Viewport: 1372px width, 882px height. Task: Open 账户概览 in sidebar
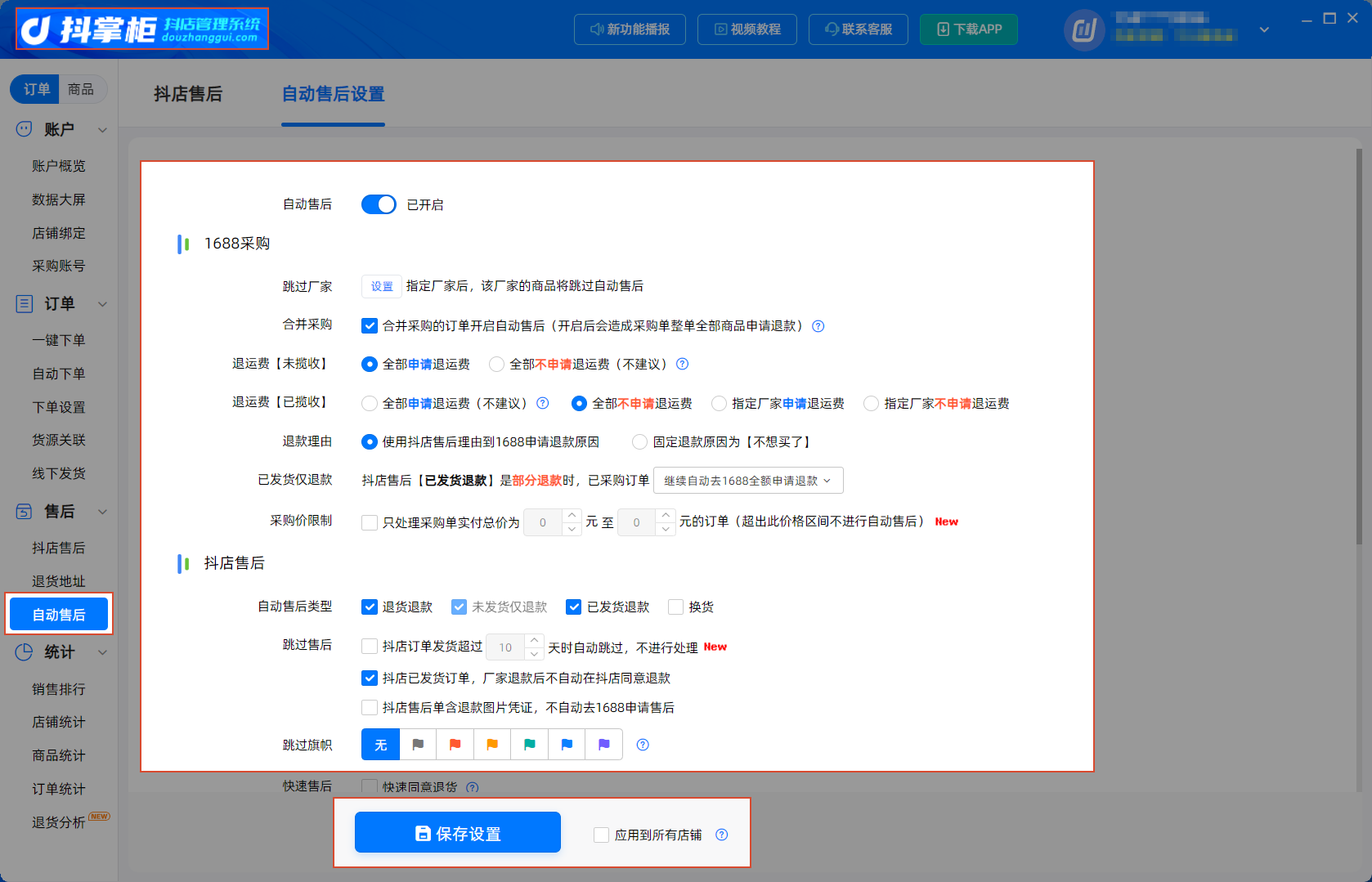pos(59,166)
